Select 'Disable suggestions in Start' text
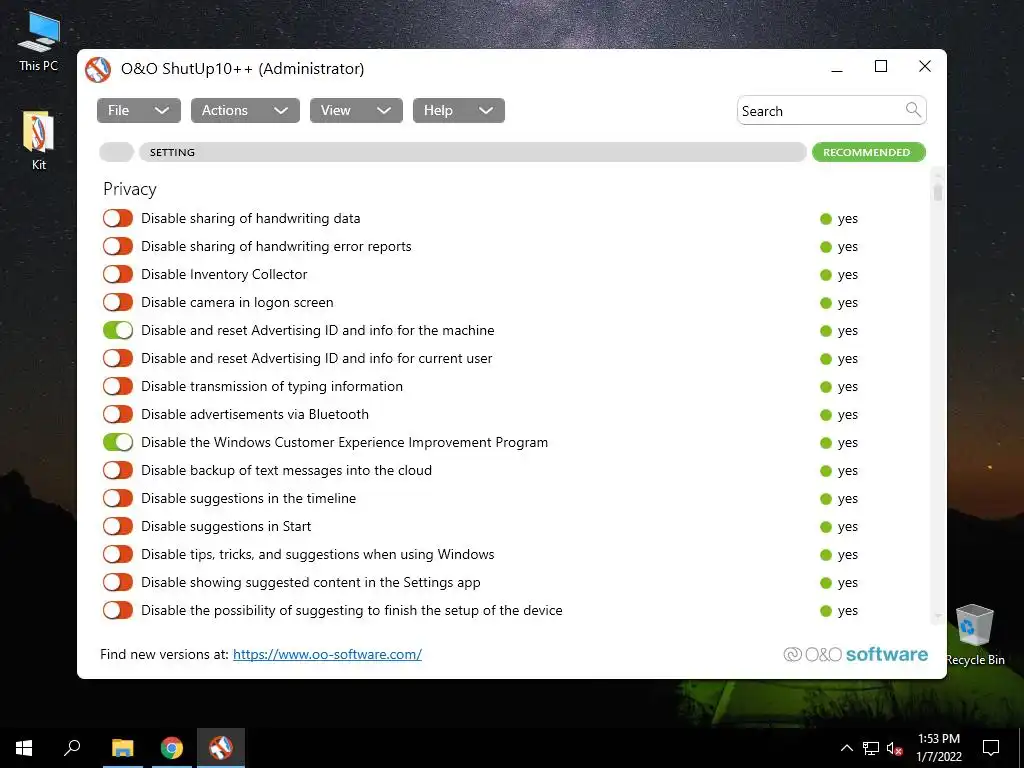 click(226, 526)
